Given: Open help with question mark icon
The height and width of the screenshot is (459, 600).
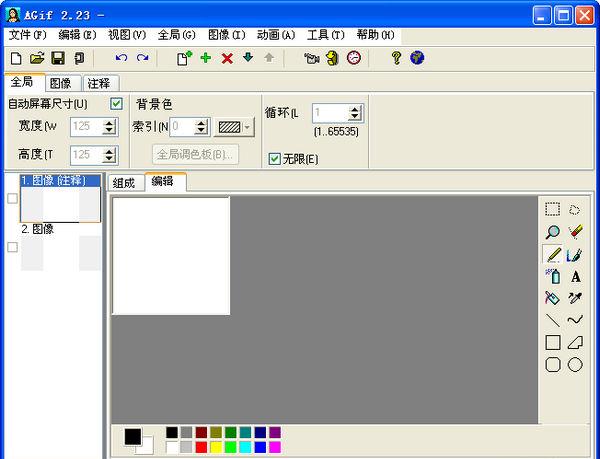Looking at the screenshot, I should tap(396, 58).
